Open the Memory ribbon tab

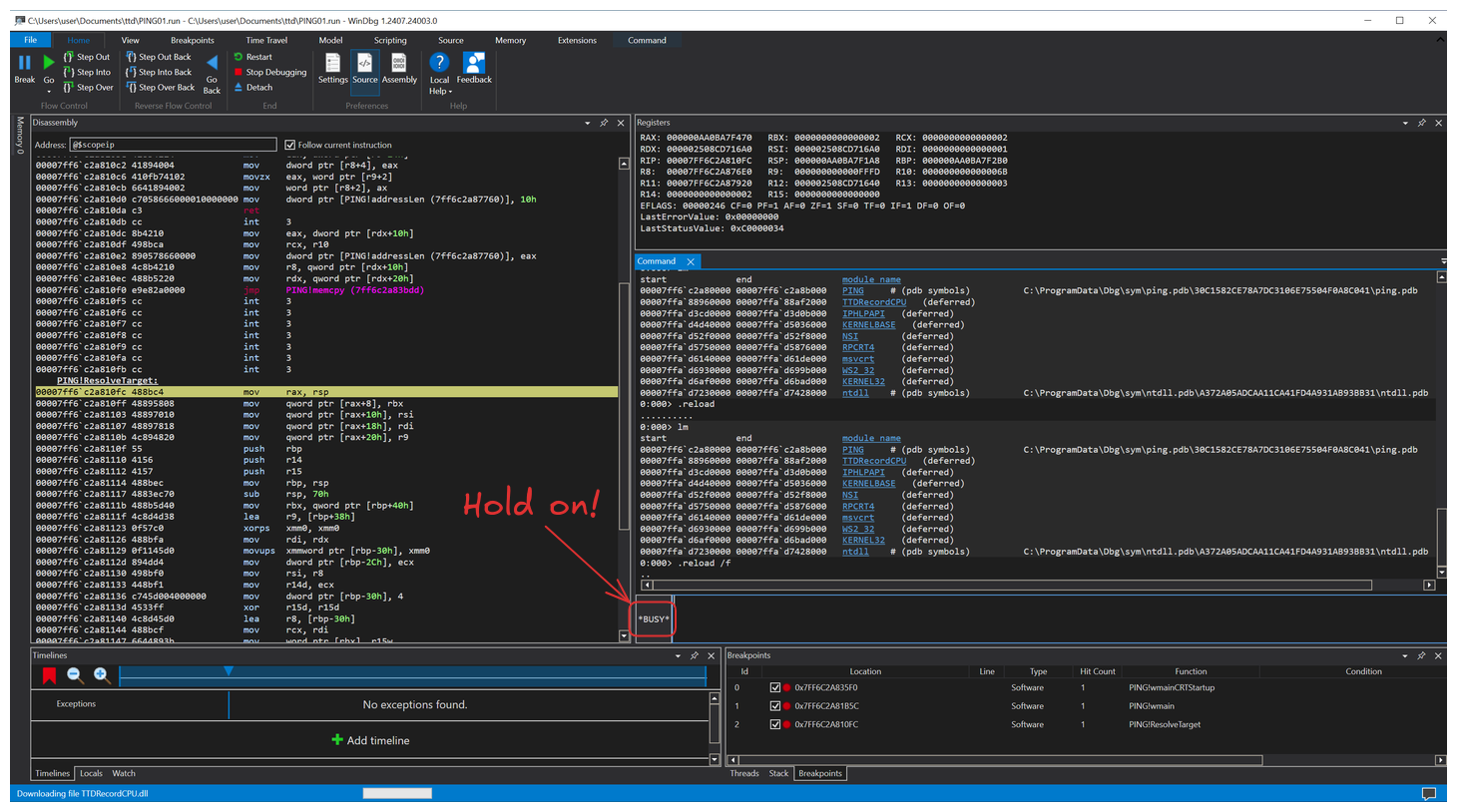pyautogui.click(x=510, y=40)
